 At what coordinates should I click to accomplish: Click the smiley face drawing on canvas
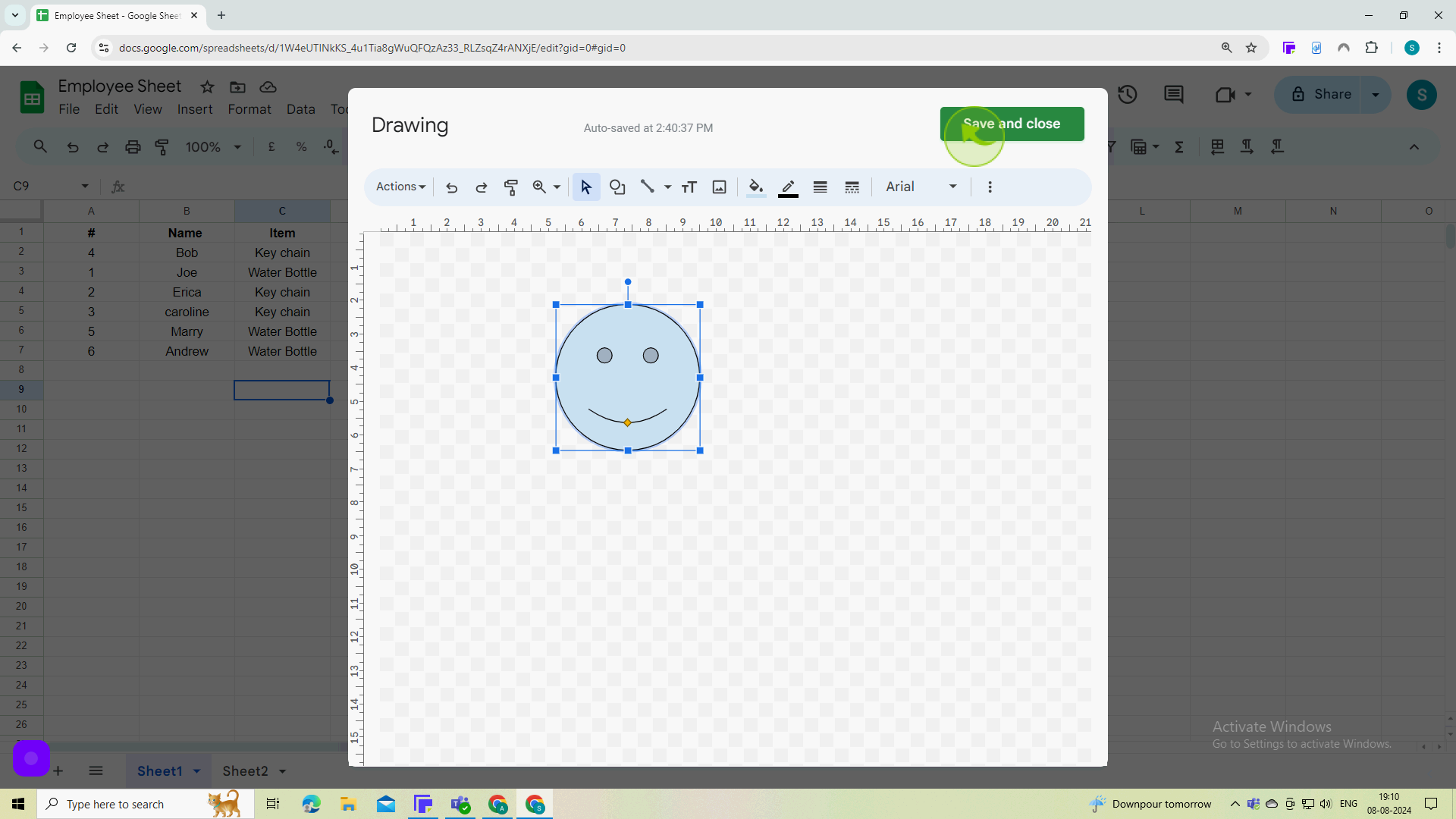point(628,377)
